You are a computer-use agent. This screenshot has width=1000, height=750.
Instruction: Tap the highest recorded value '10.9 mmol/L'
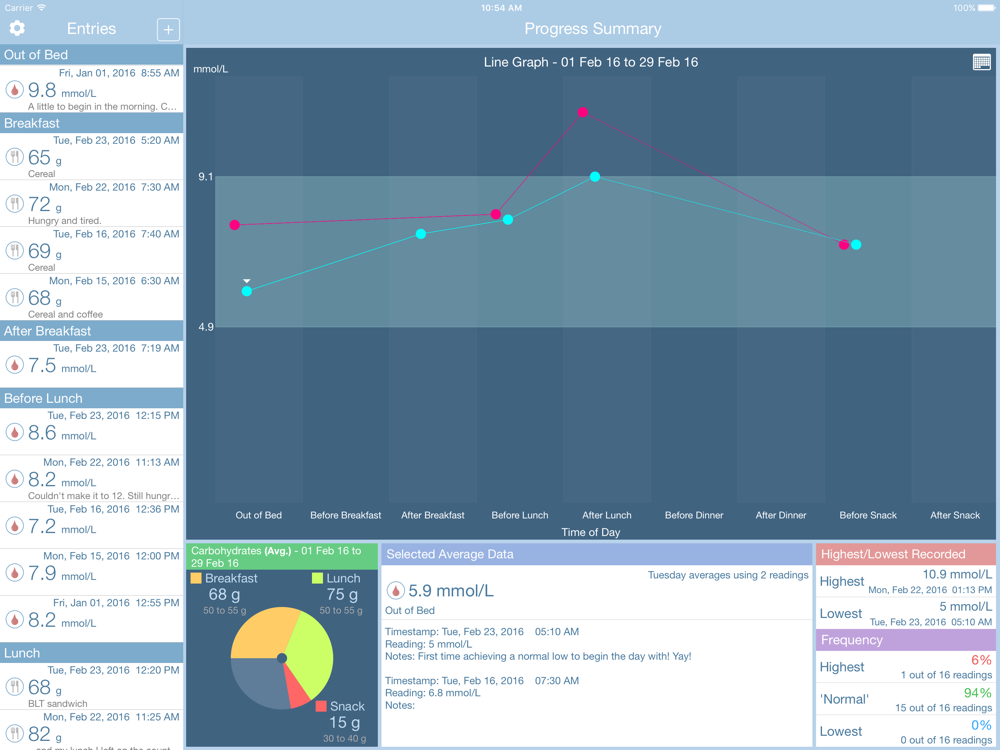(957, 575)
